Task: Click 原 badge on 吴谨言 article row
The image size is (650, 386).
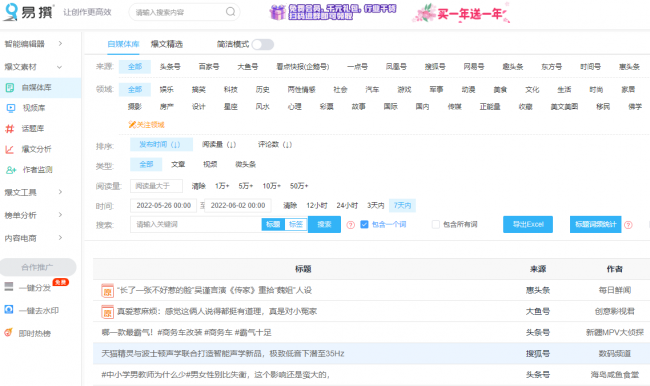Action: tap(107, 291)
